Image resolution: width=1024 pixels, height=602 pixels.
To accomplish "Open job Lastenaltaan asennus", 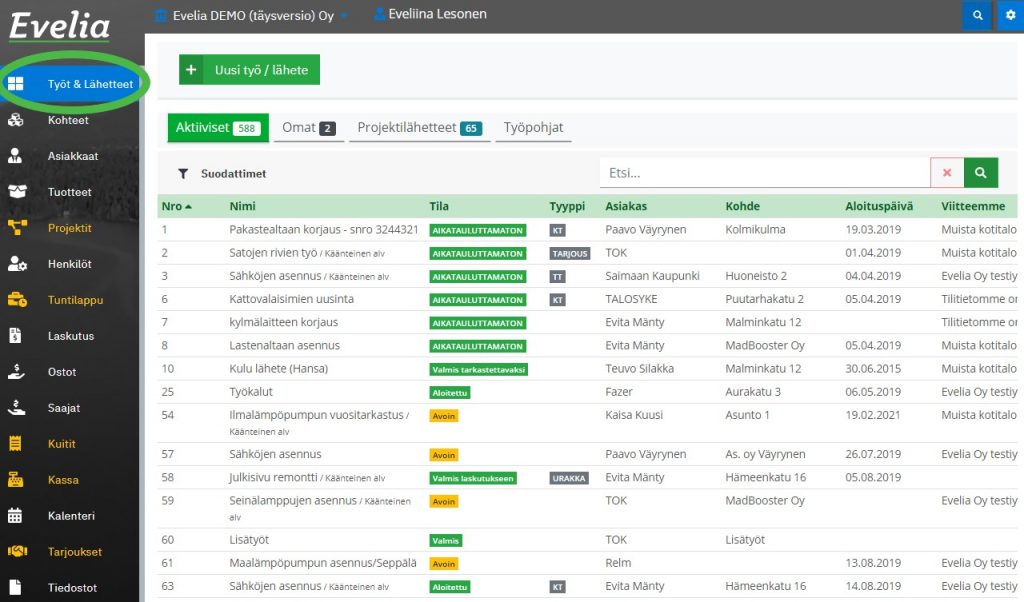I will pyautogui.click(x=284, y=345).
